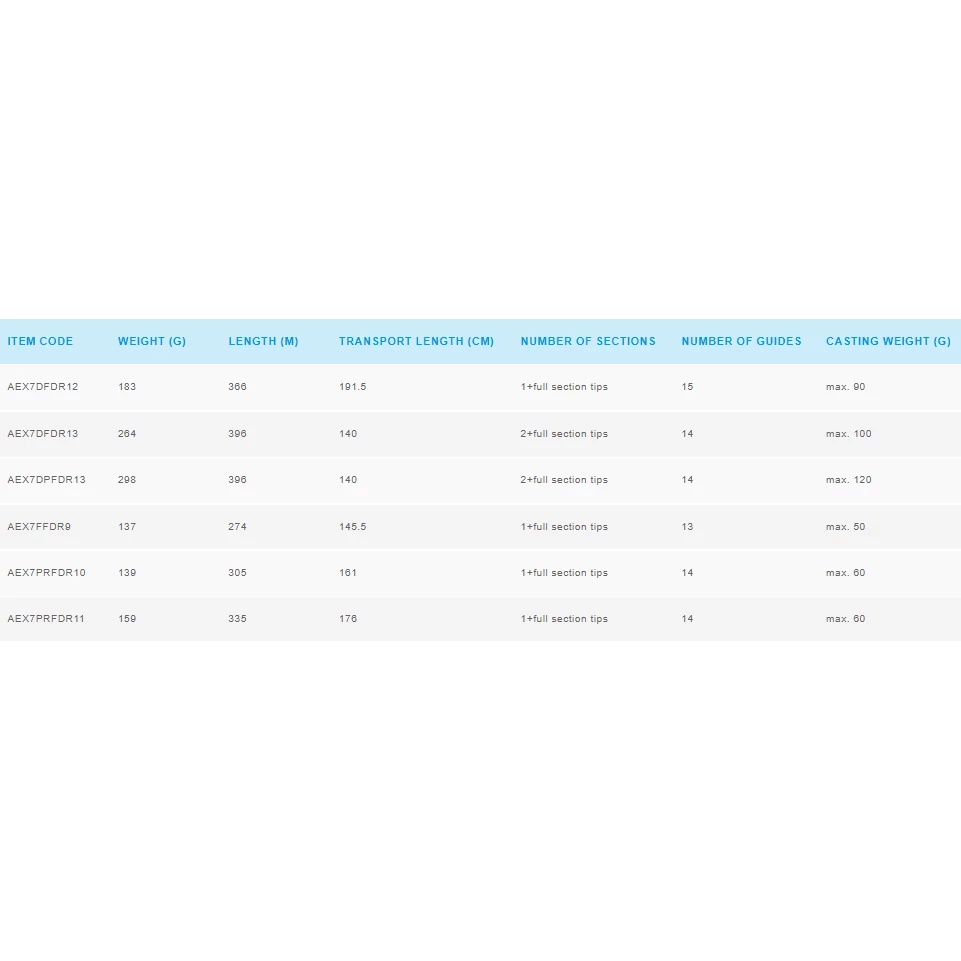The image size is (961, 961).
Task: Click the CASTING WEIGHT (G) header
Action: (x=888, y=341)
